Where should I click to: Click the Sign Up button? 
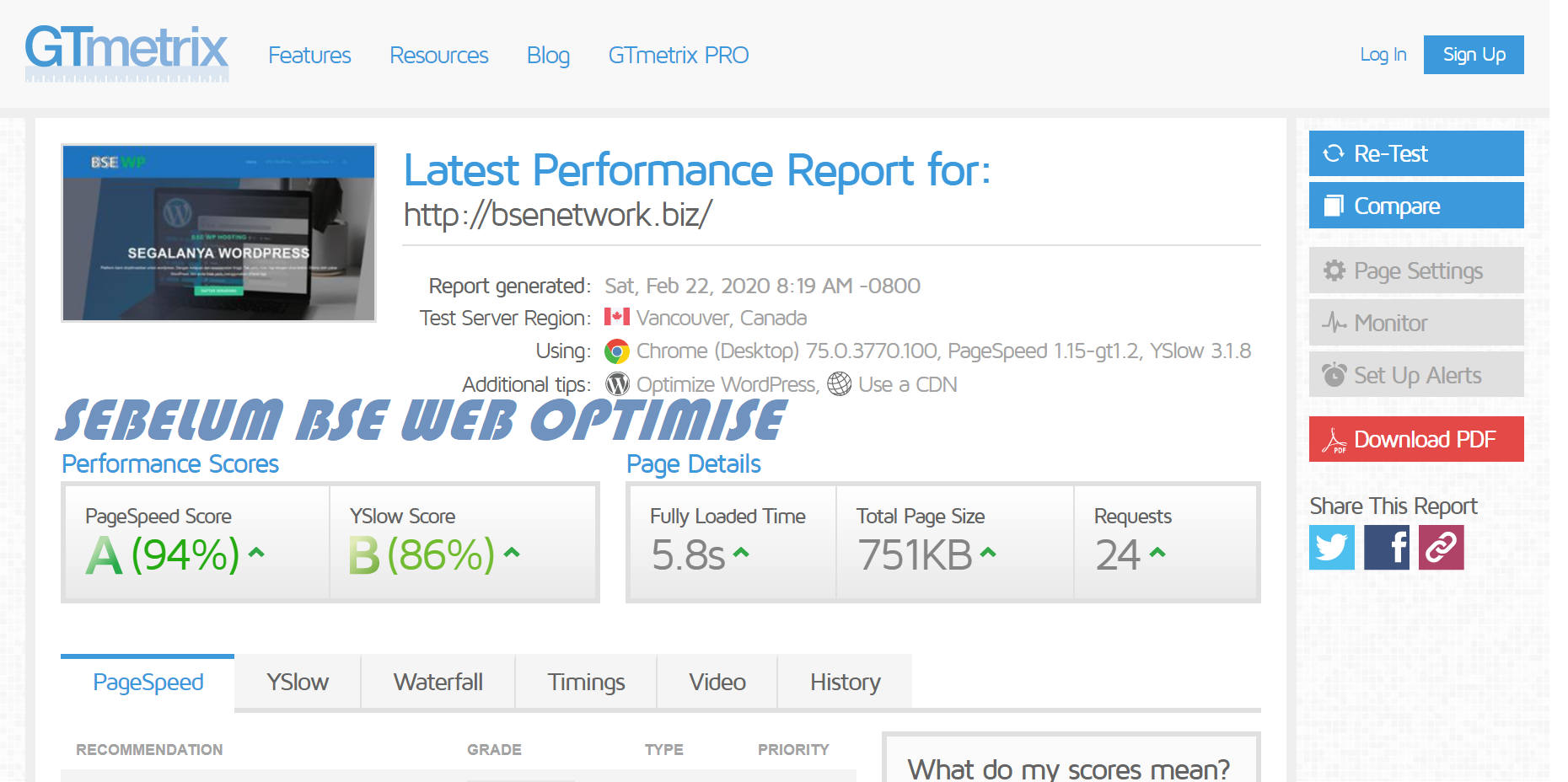(1474, 55)
